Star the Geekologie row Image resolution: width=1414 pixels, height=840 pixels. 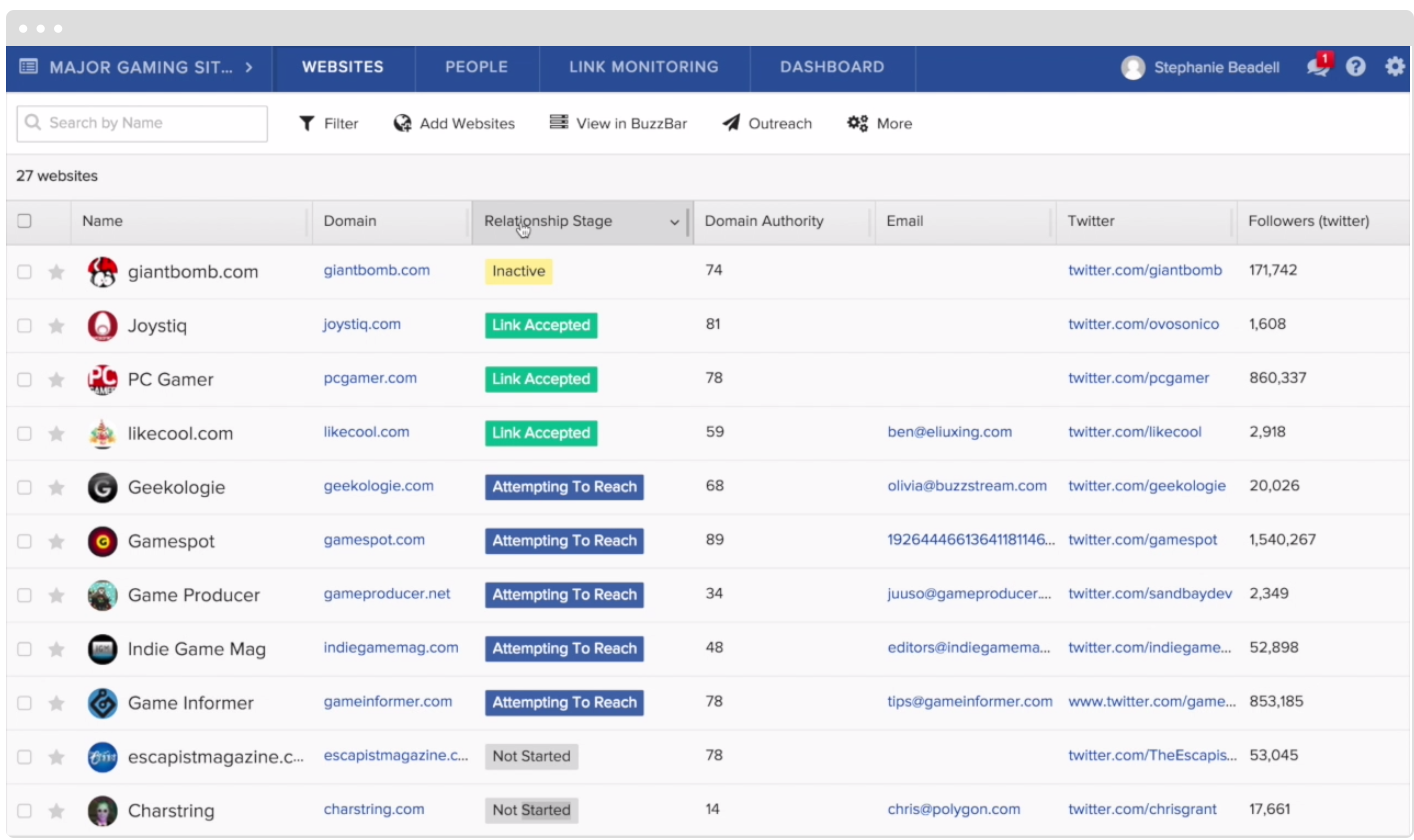pyautogui.click(x=57, y=488)
